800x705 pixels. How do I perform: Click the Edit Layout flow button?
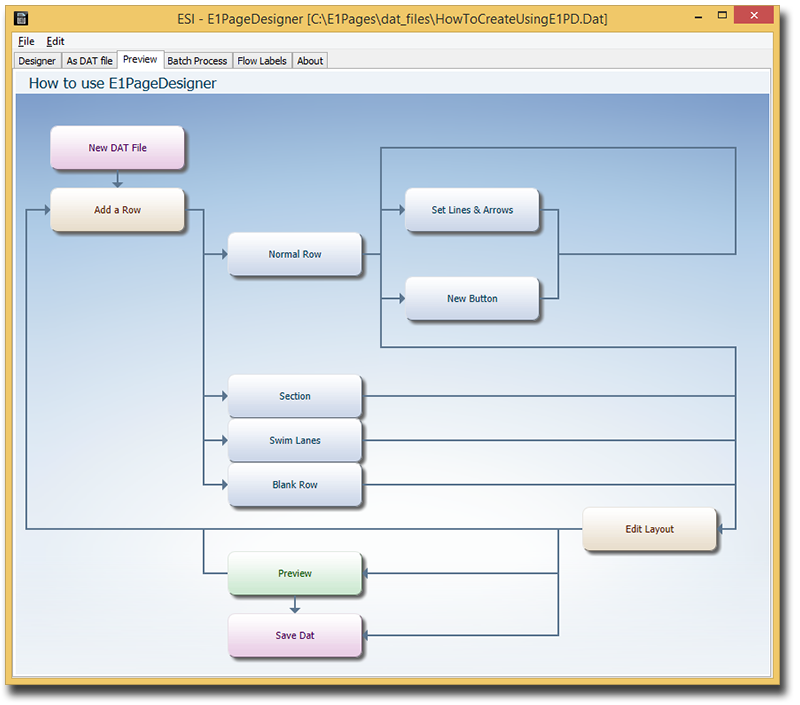[650, 530]
